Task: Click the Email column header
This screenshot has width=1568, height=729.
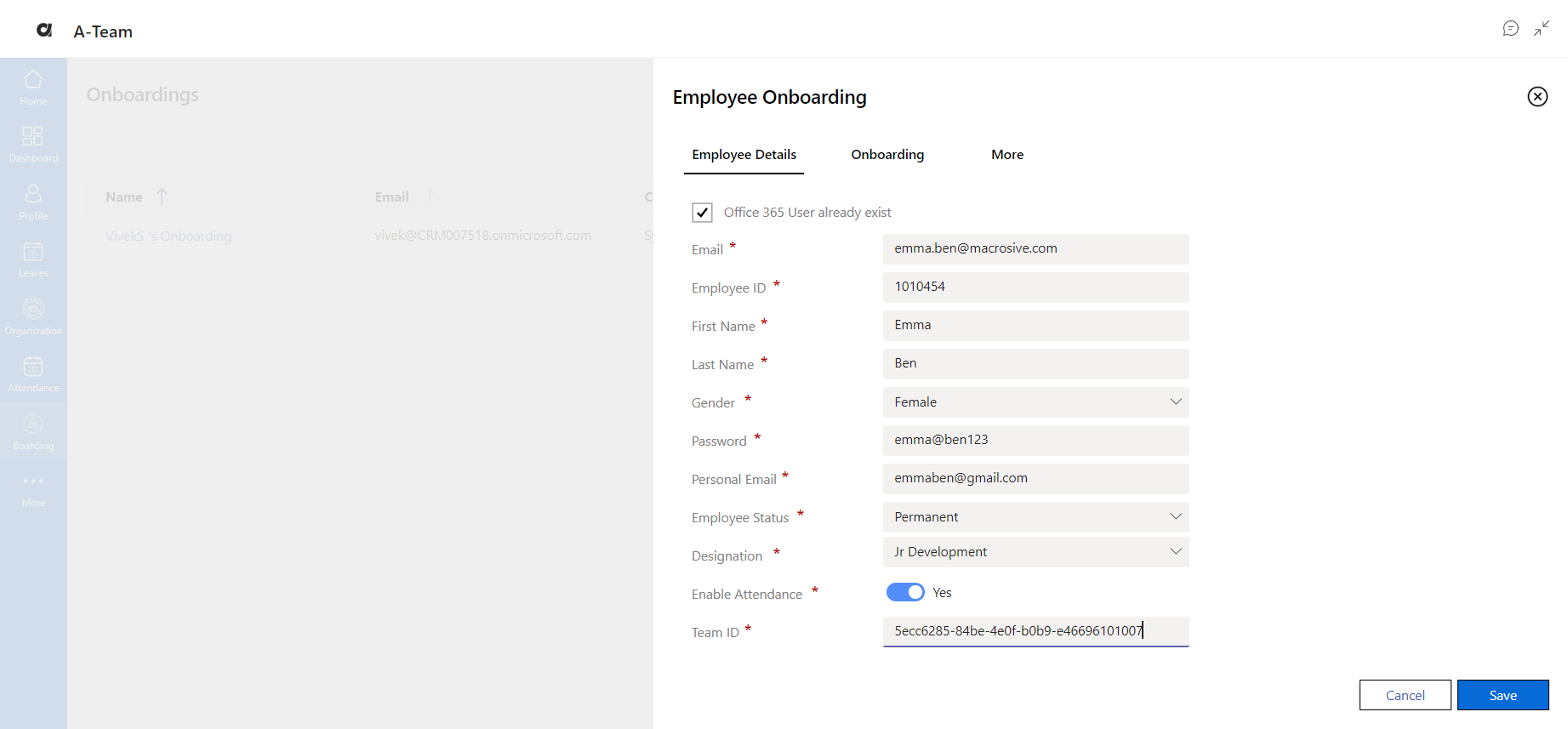Action: point(392,196)
